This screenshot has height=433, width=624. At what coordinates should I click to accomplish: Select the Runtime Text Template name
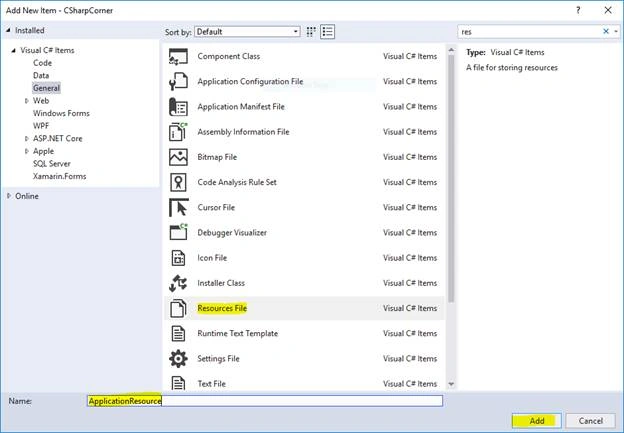[x=238, y=334]
